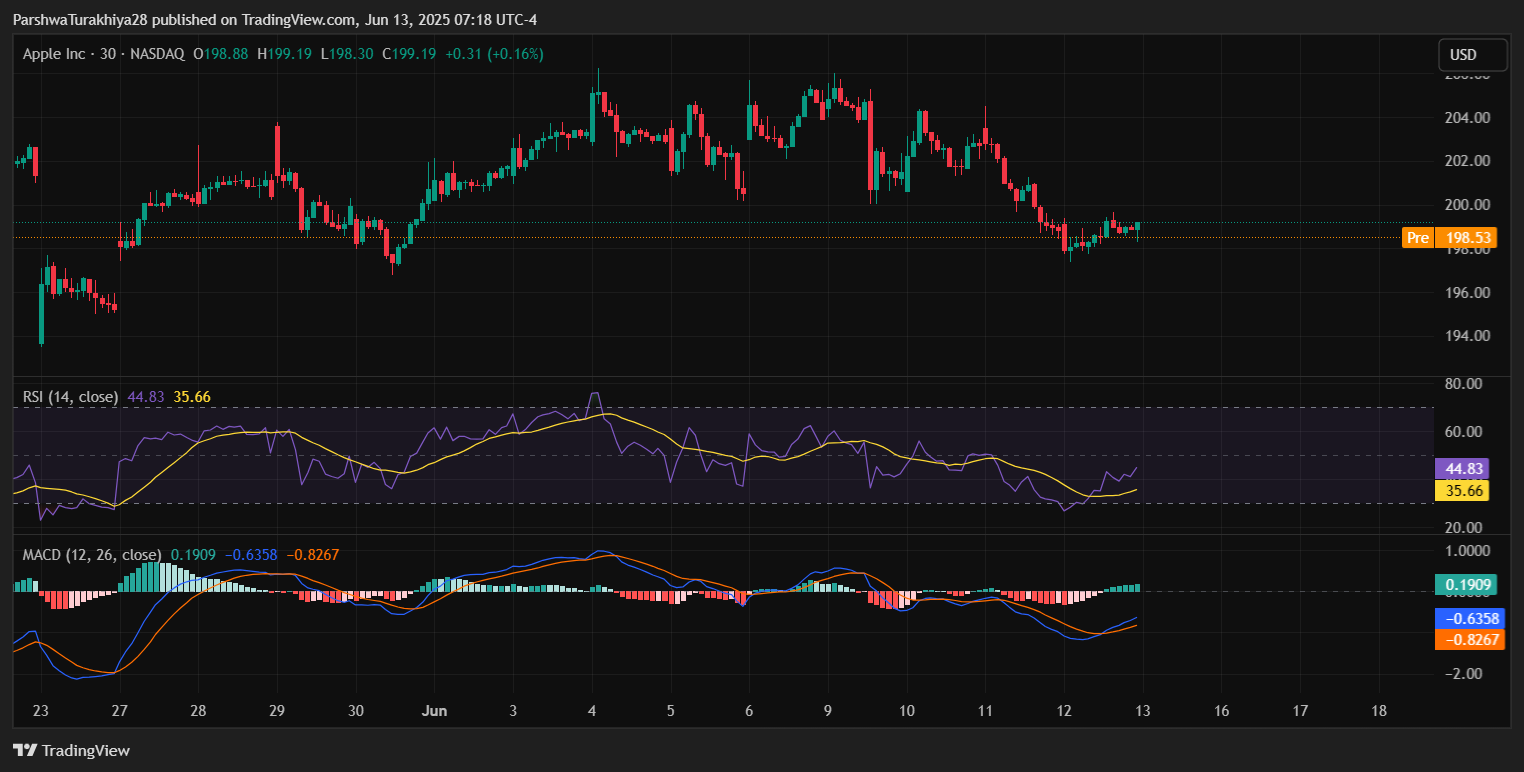Click the RSI legend value 44.83 in purple

pyautogui.click(x=146, y=397)
